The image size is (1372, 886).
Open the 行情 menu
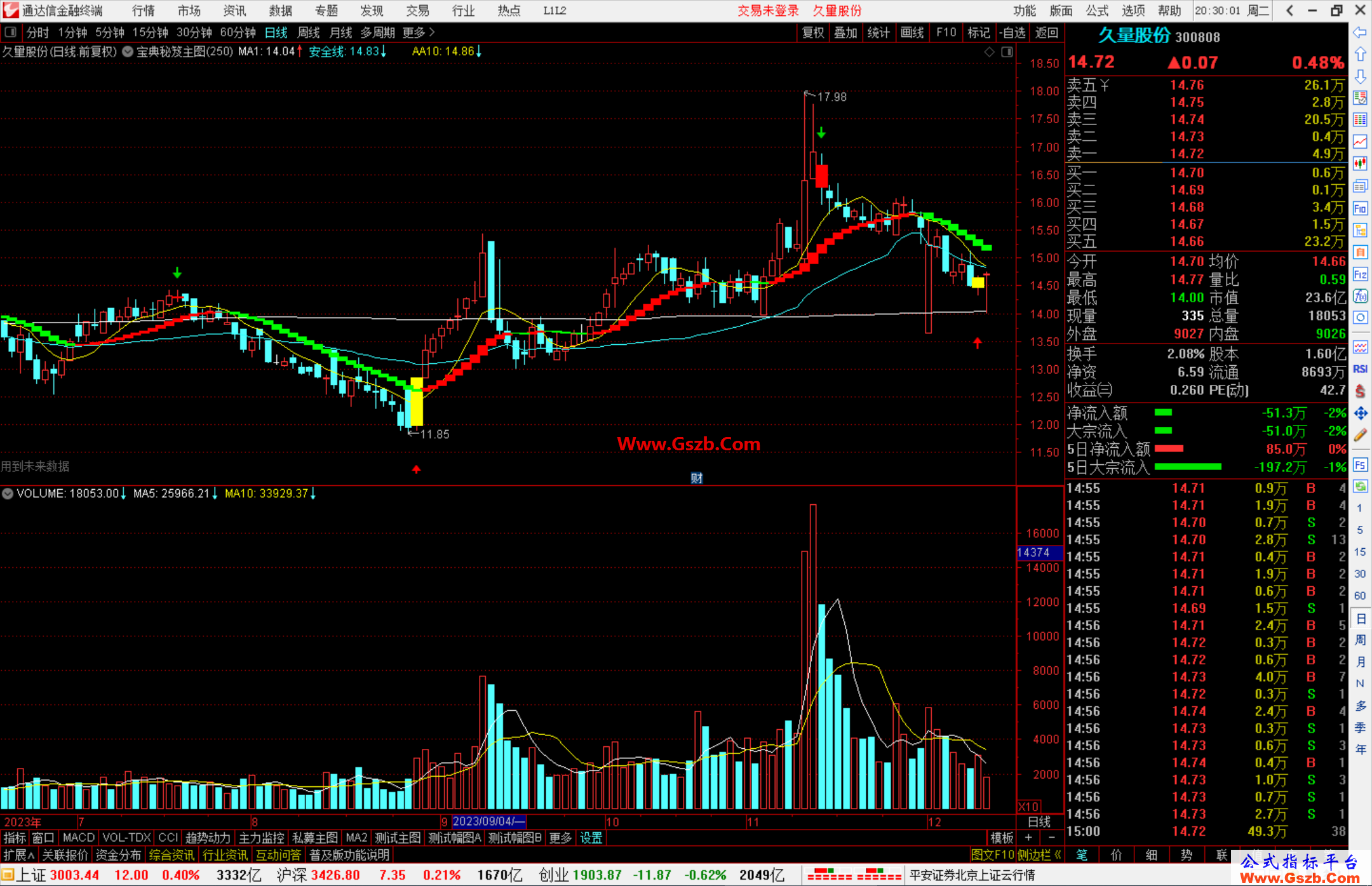point(144,10)
